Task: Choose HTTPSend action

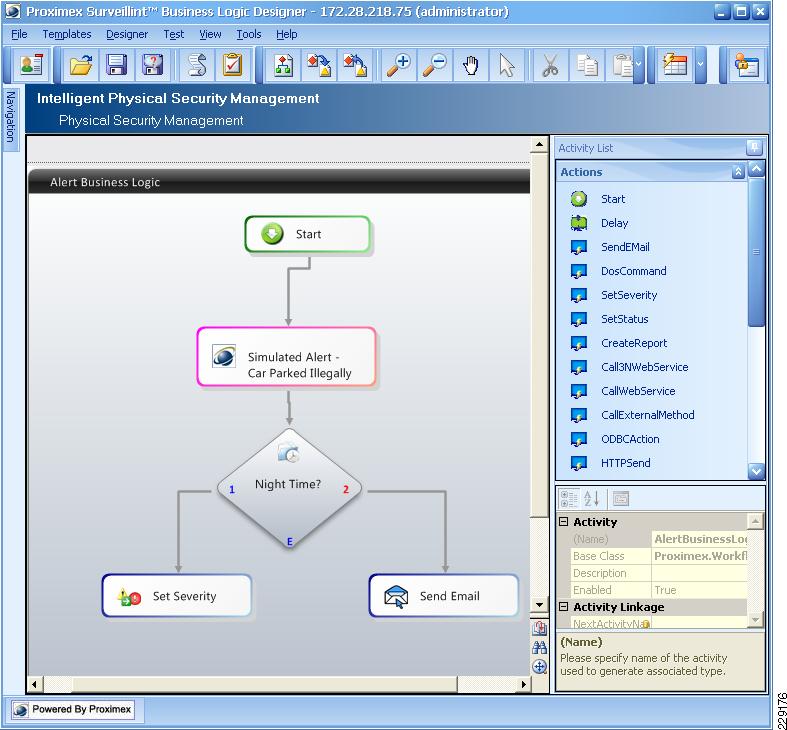Action: click(x=625, y=463)
